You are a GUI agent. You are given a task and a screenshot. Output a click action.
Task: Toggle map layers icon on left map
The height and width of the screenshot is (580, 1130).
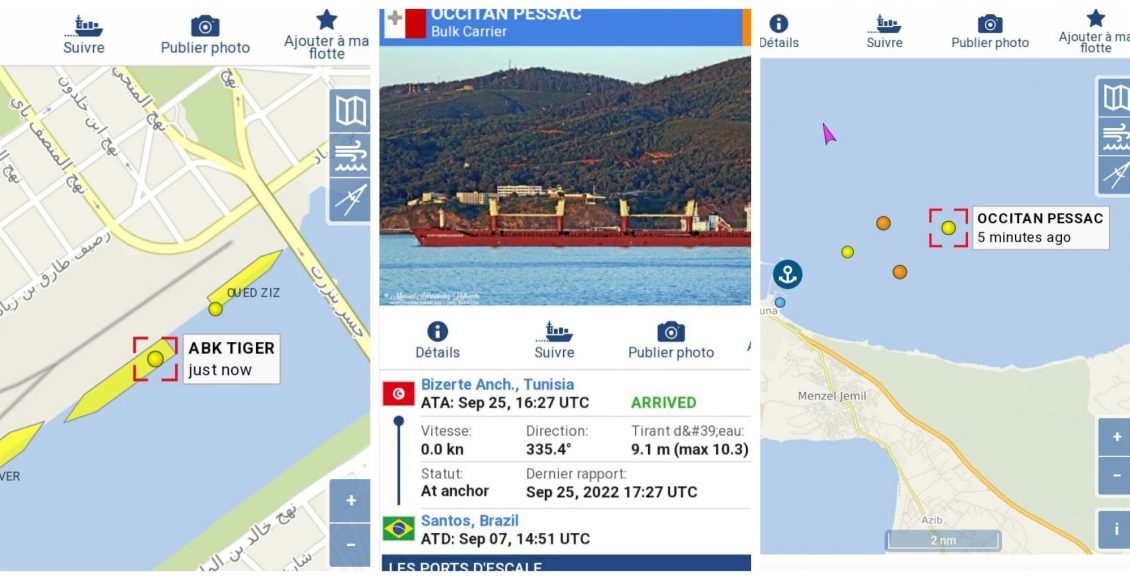pyautogui.click(x=350, y=111)
